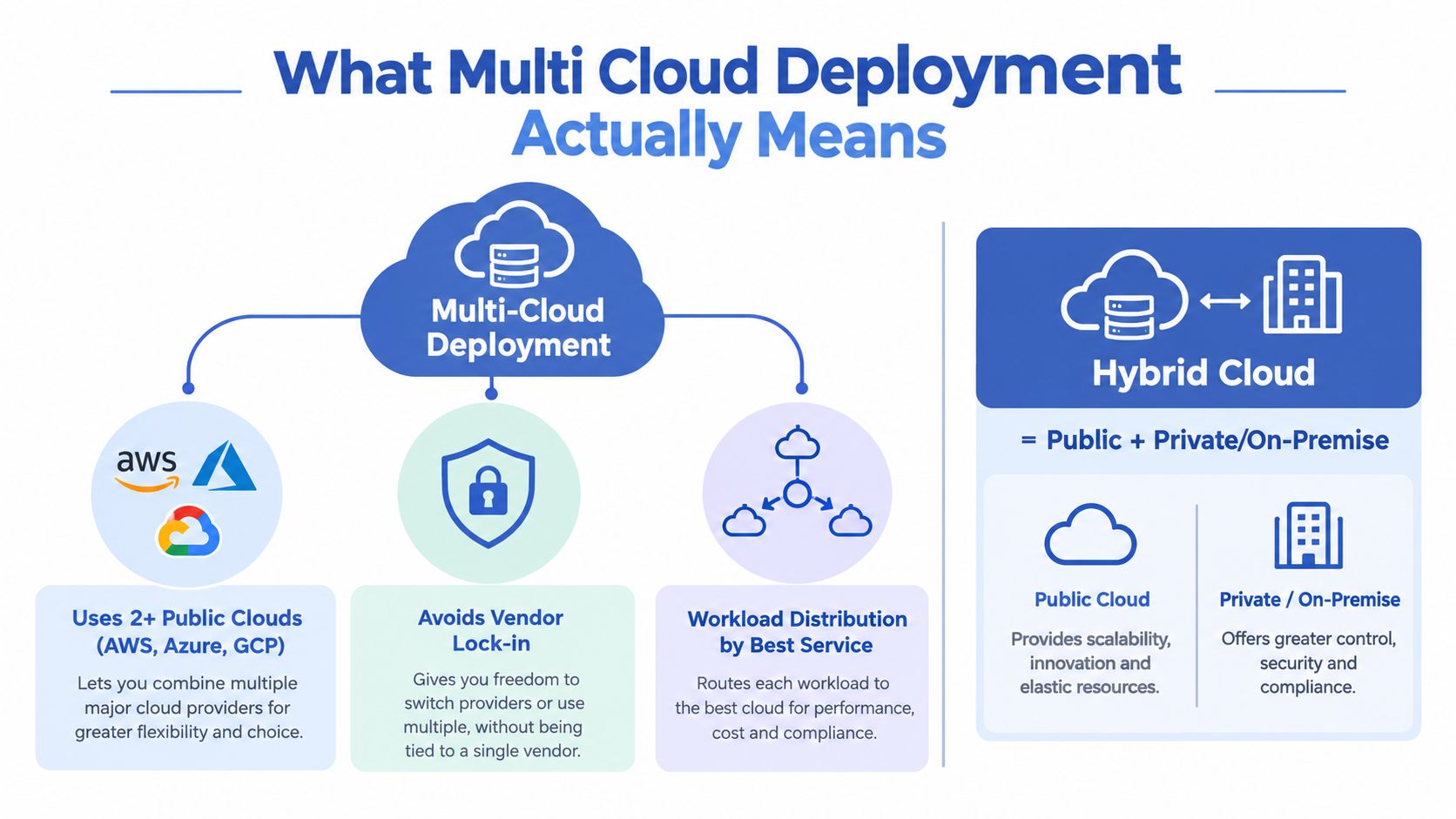The width and height of the screenshot is (1456, 819).
Task: Click the "Uses 2+ Public Clouds (AWS, Azure, GCP)" heading
Action: tap(187, 631)
